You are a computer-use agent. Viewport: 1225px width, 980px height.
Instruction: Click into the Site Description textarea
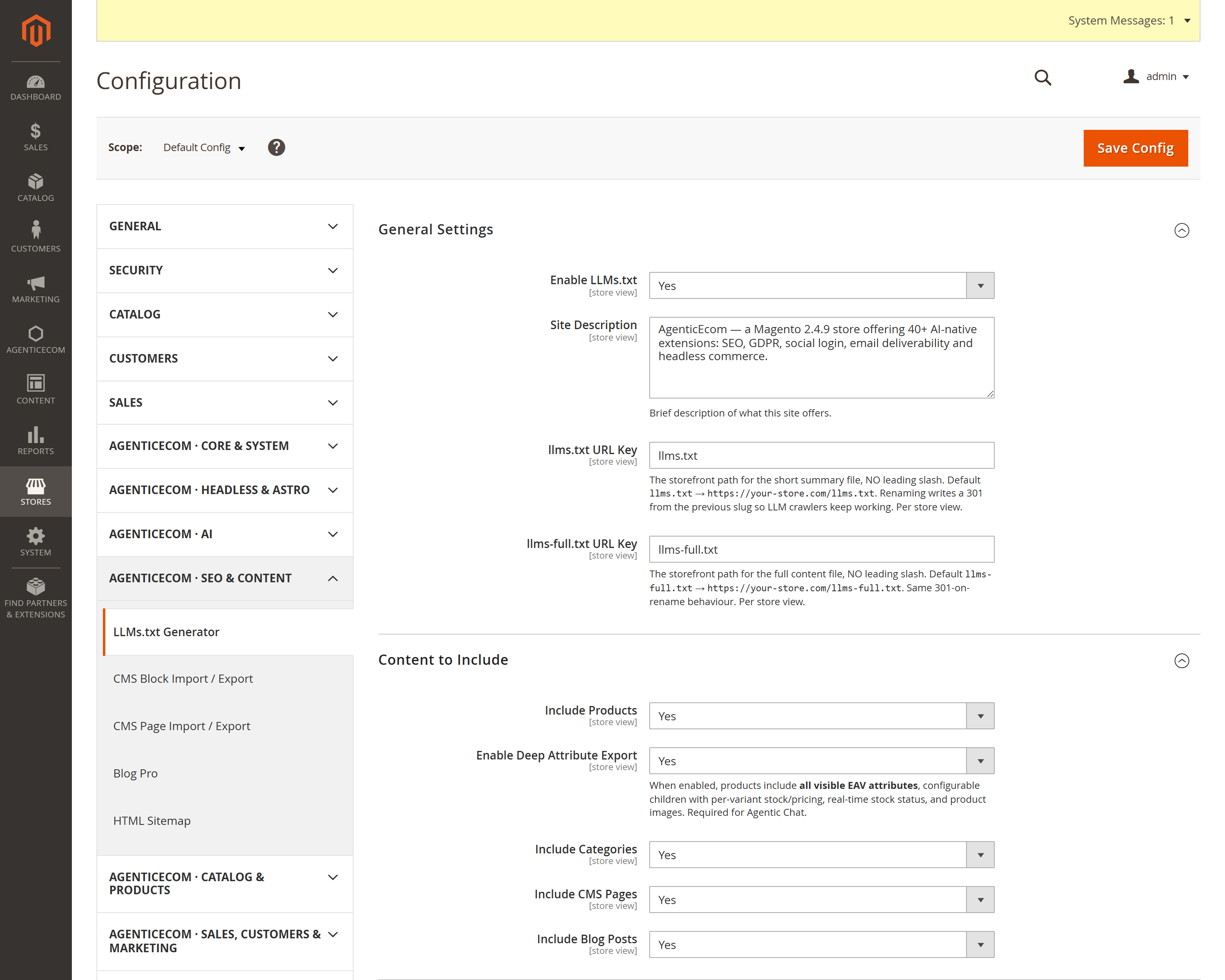822,357
